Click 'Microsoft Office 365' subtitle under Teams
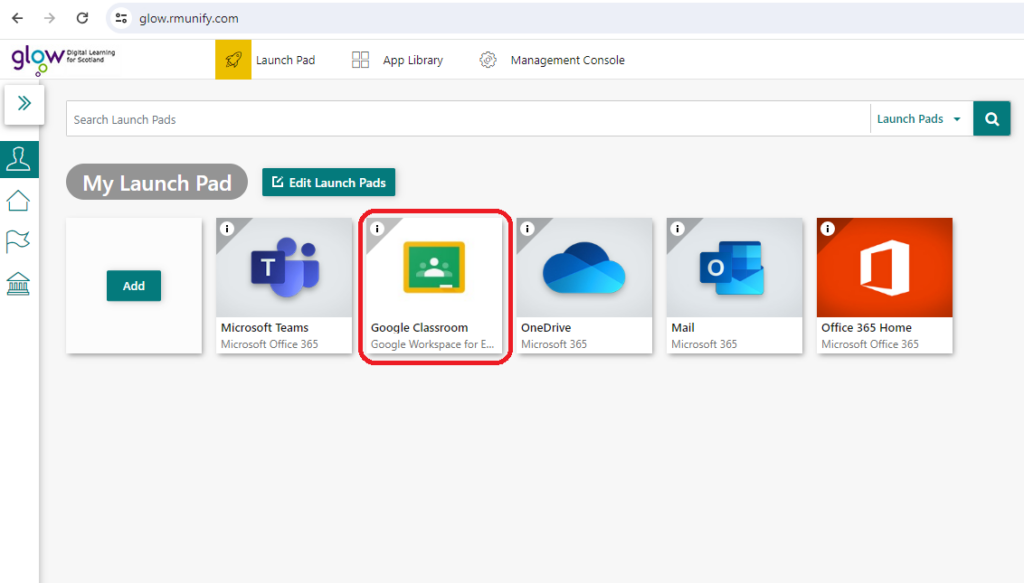This screenshot has height=583, width=1024. (x=269, y=344)
